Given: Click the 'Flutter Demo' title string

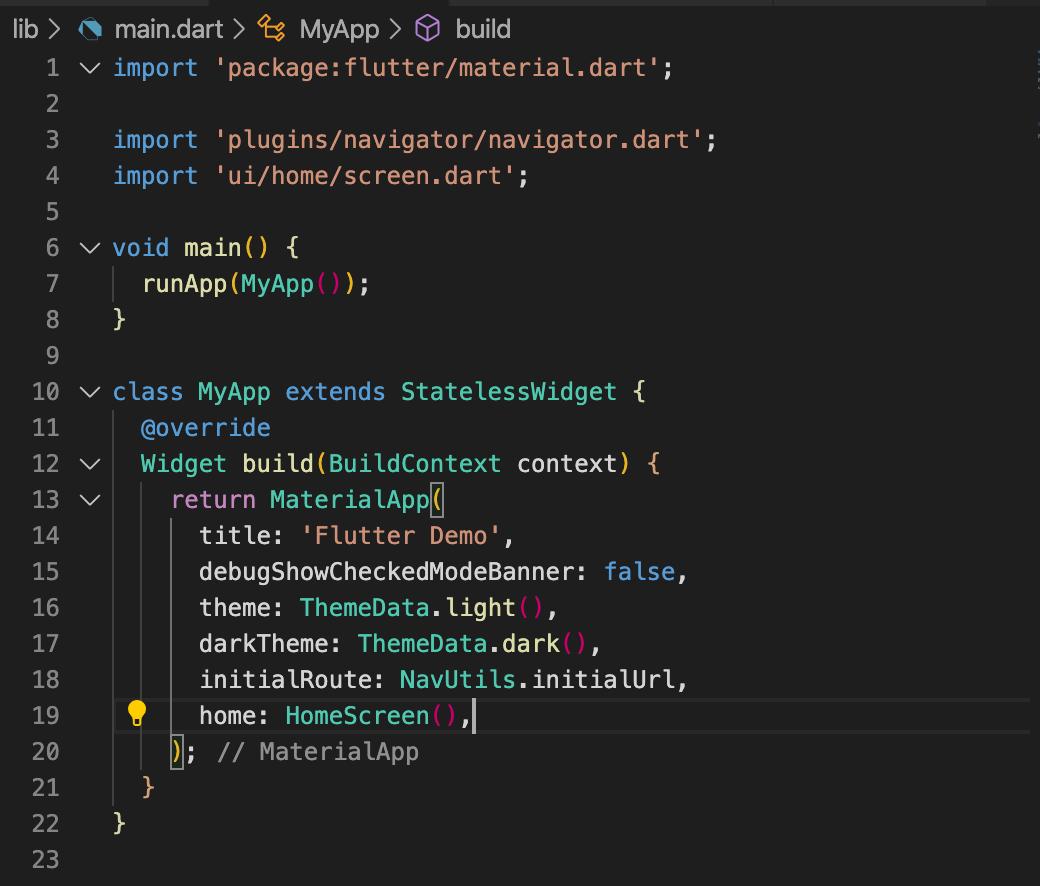Looking at the screenshot, I should click(x=400, y=535).
